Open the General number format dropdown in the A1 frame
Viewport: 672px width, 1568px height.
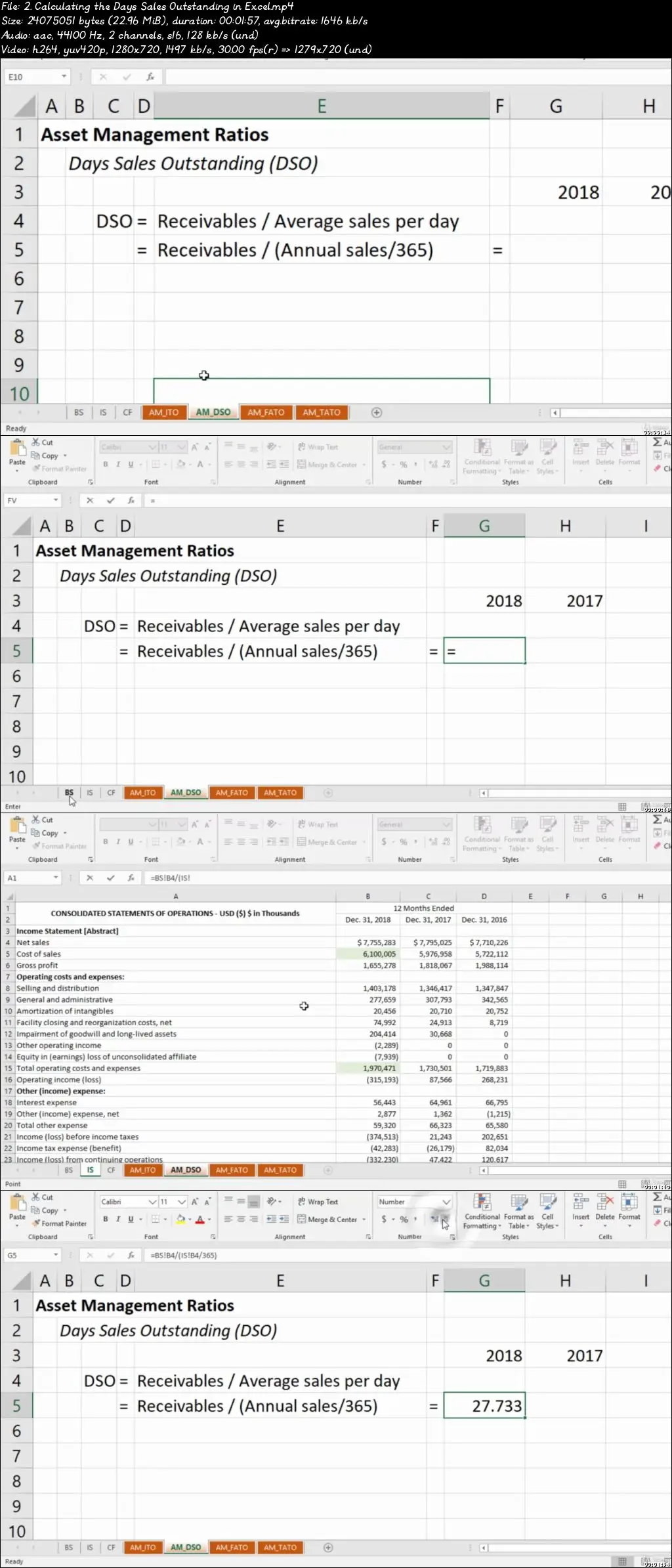pos(447,824)
